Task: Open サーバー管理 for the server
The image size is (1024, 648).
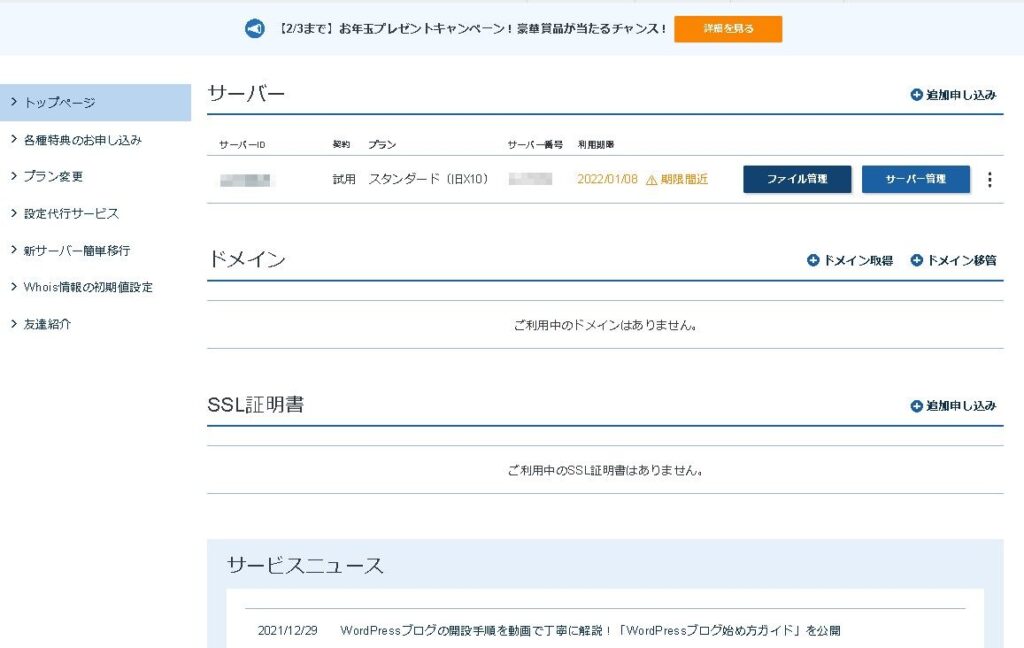Action: point(915,180)
